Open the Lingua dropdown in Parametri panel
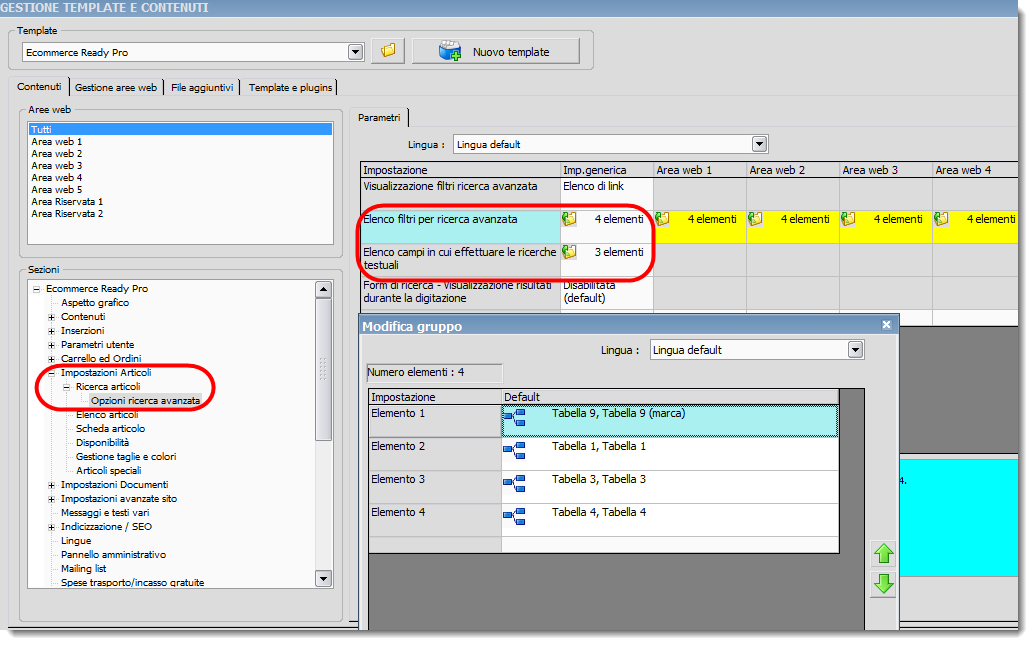 (x=759, y=144)
